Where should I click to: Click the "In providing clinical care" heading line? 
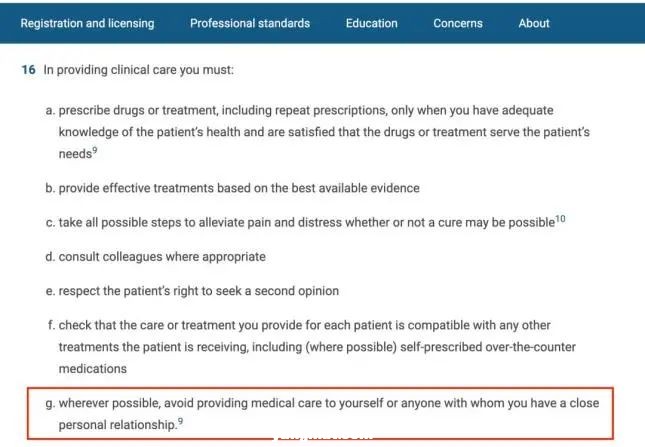coord(138,72)
